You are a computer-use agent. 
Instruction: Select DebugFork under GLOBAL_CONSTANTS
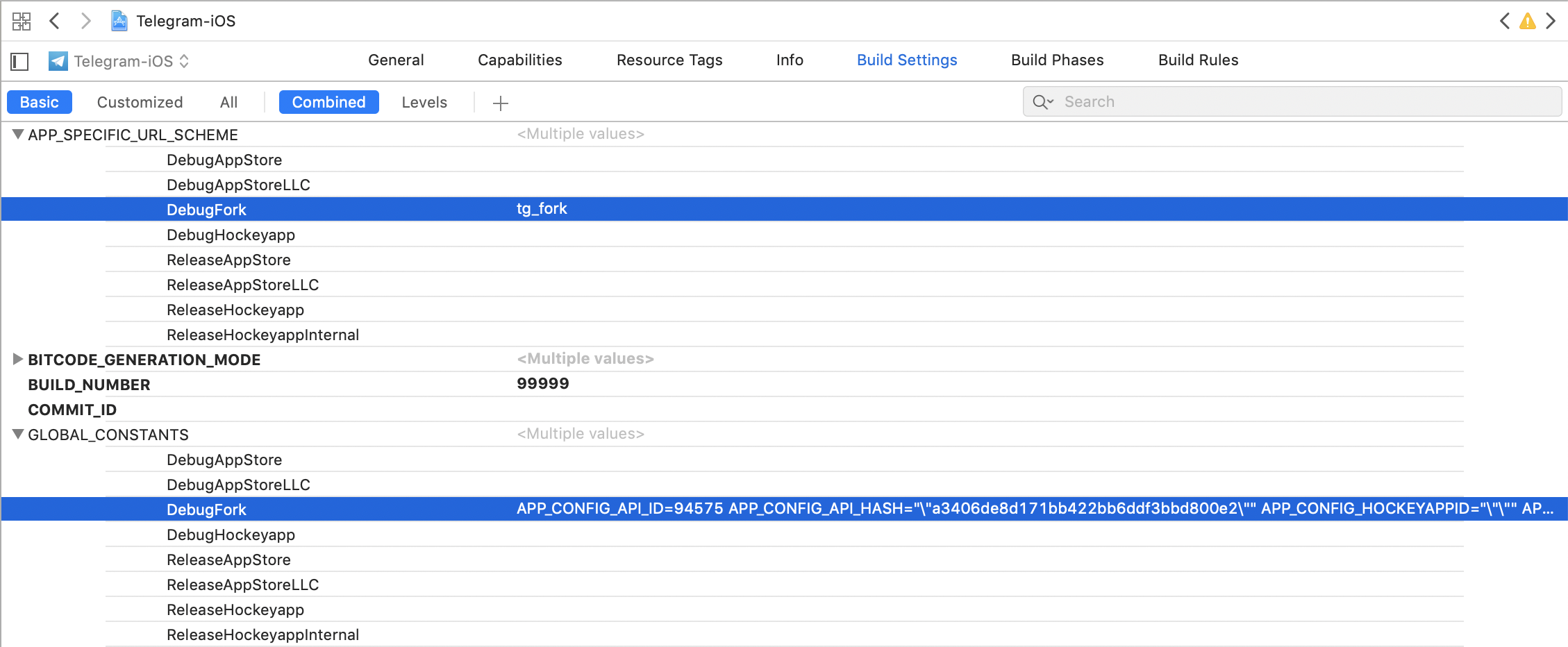206,510
